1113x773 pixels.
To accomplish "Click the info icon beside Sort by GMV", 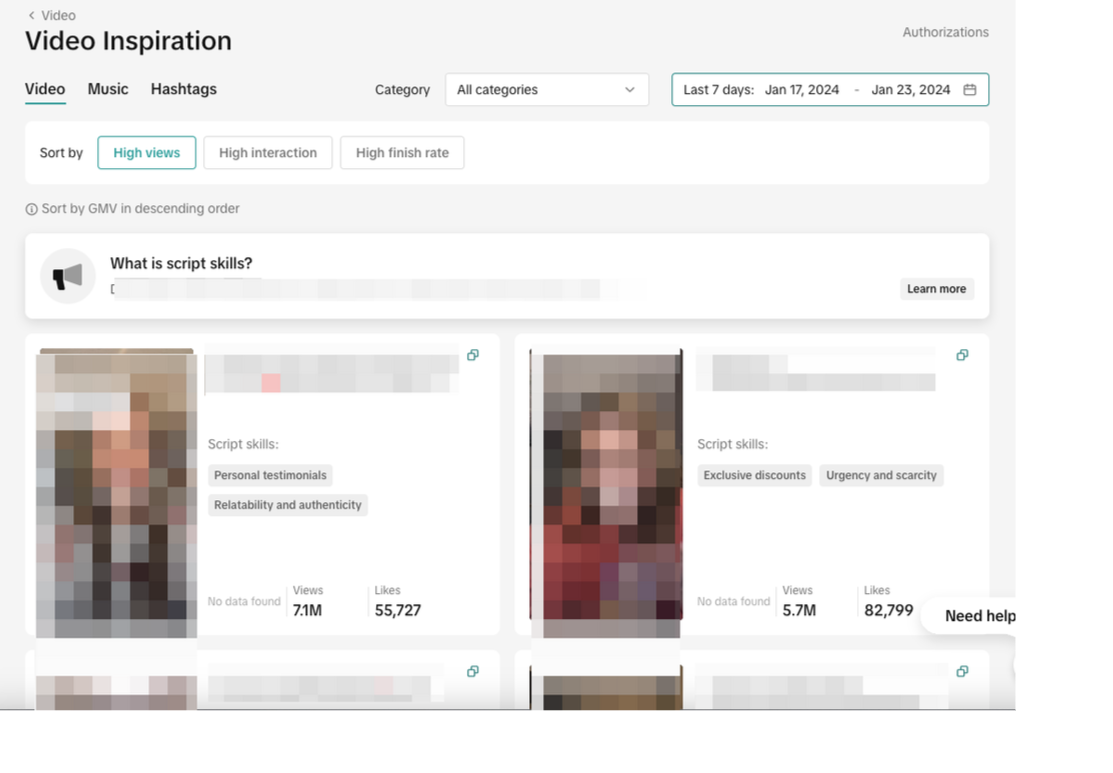I will (31, 210).
